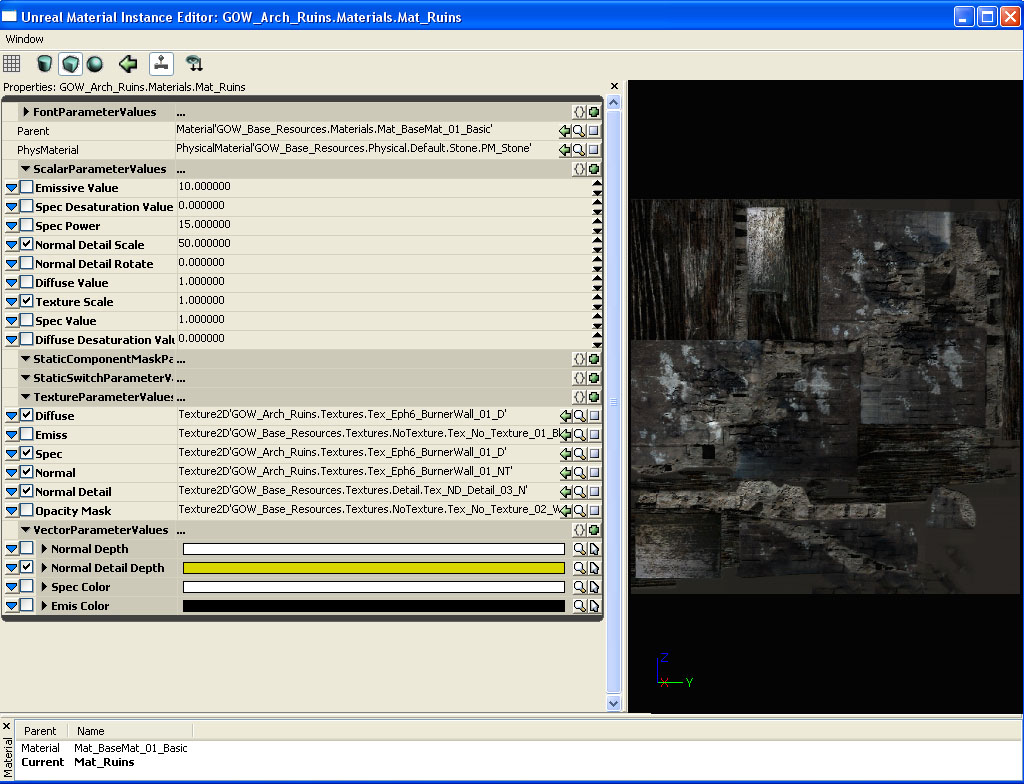Image resolution: width=1024 pixels, height=784 pixels.
Task: Close the Material parent list panel
Action: (x=7, y=727)
